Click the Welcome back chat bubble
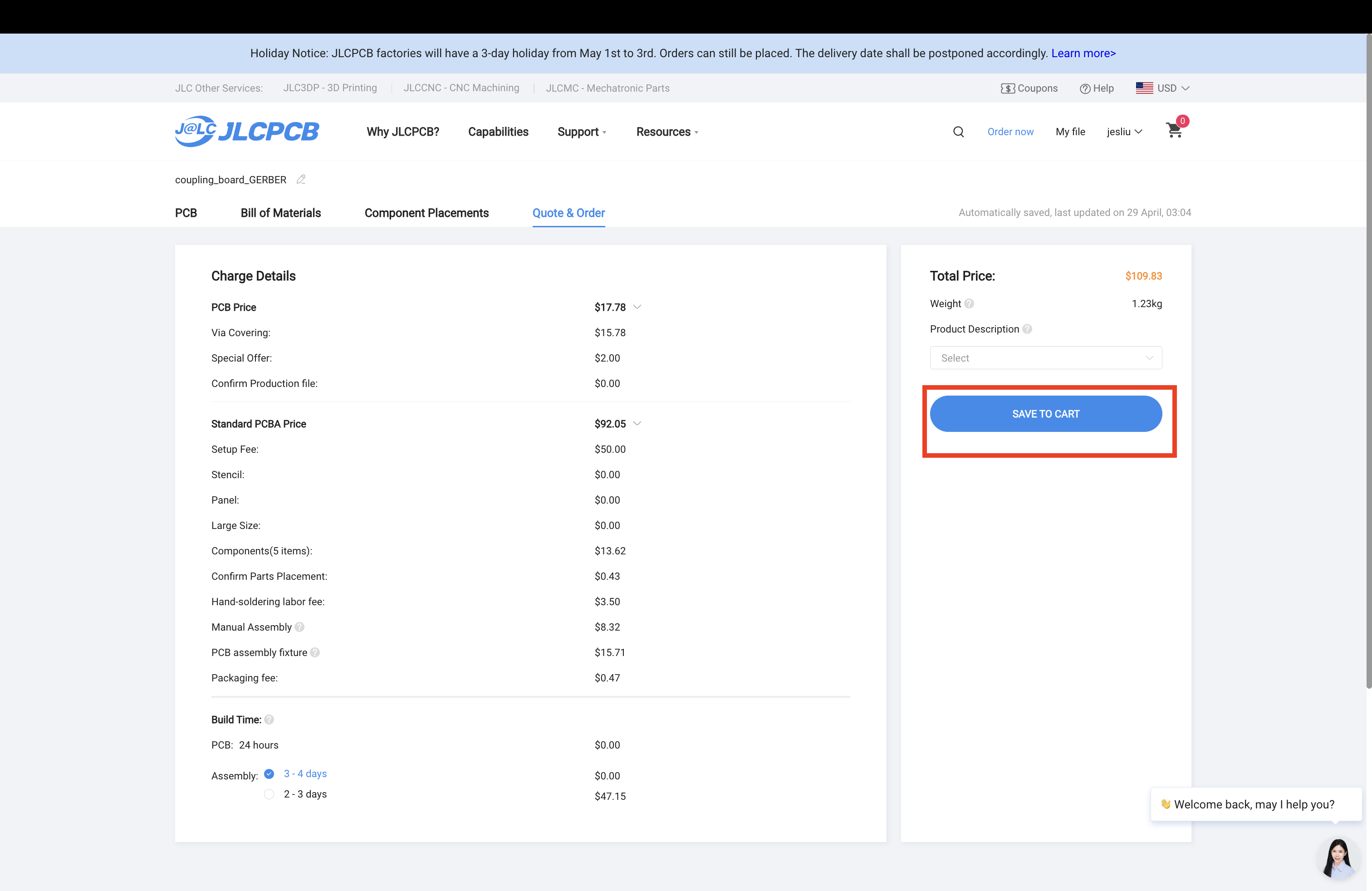Viewport: 1372px width, 891px height. pyautogui.click(x=1255, y=804)
